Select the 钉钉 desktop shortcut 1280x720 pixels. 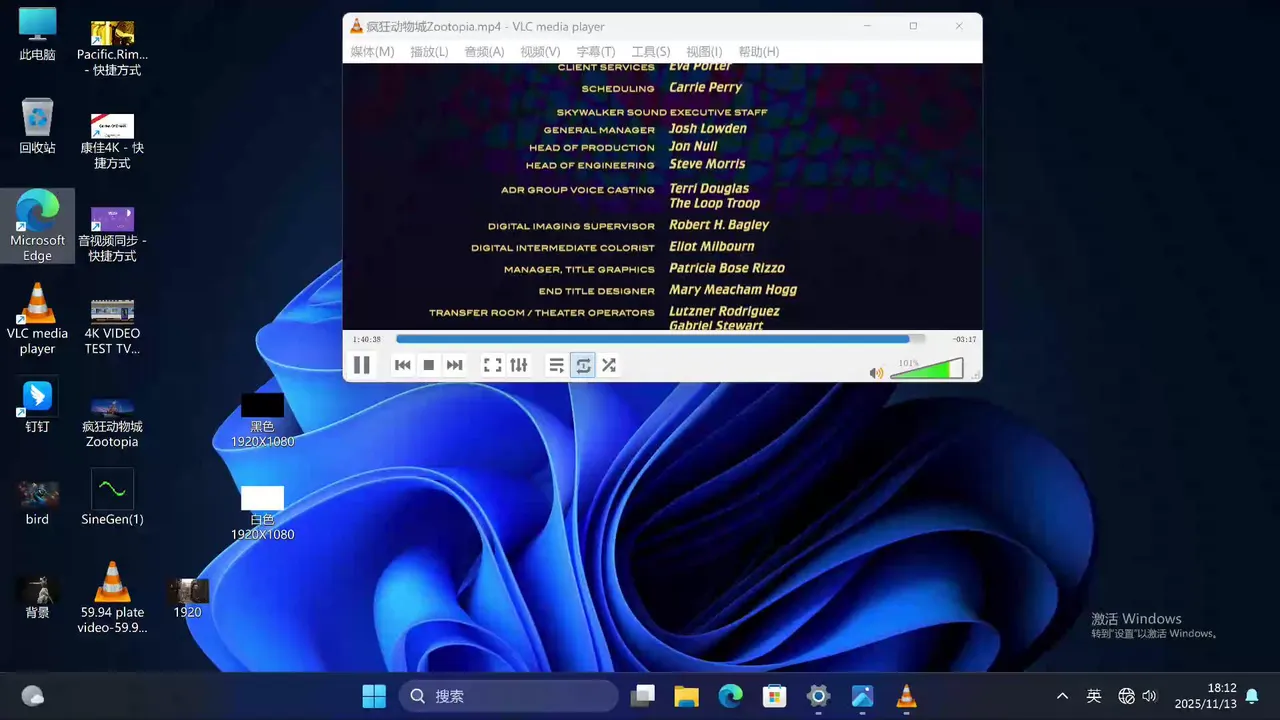click(x=37, y=406)
